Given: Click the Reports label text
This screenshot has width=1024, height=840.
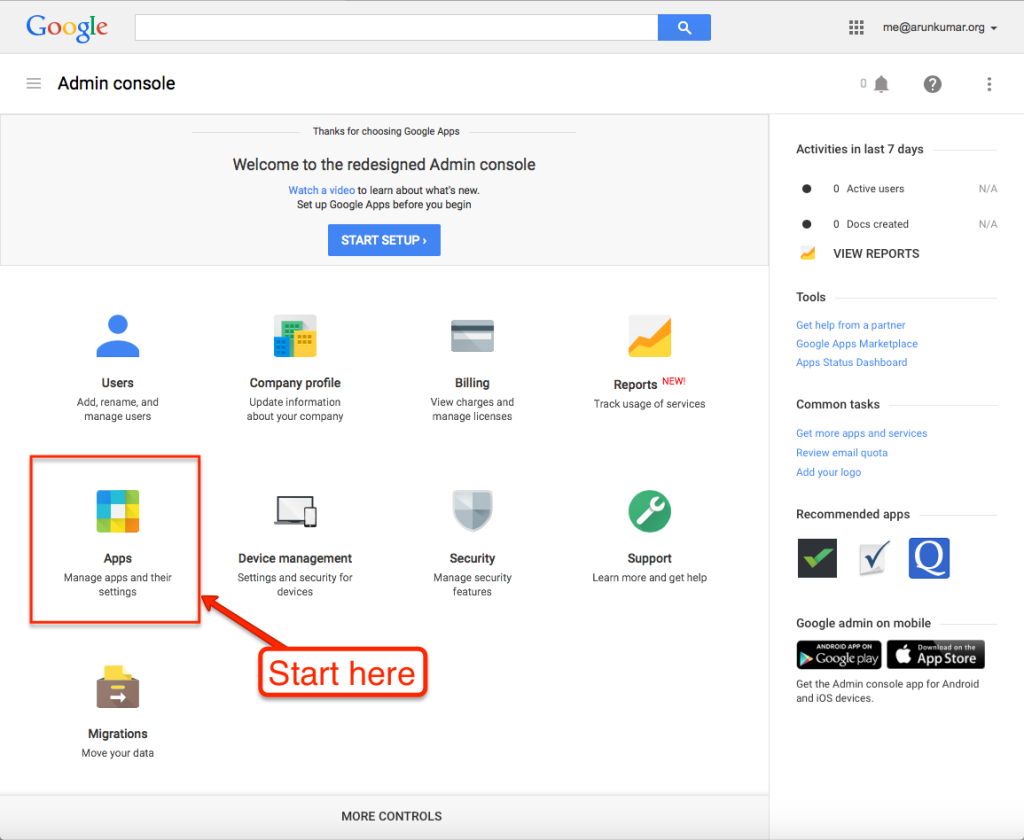Looking at the screenshot, I should [x=635, y=385].
